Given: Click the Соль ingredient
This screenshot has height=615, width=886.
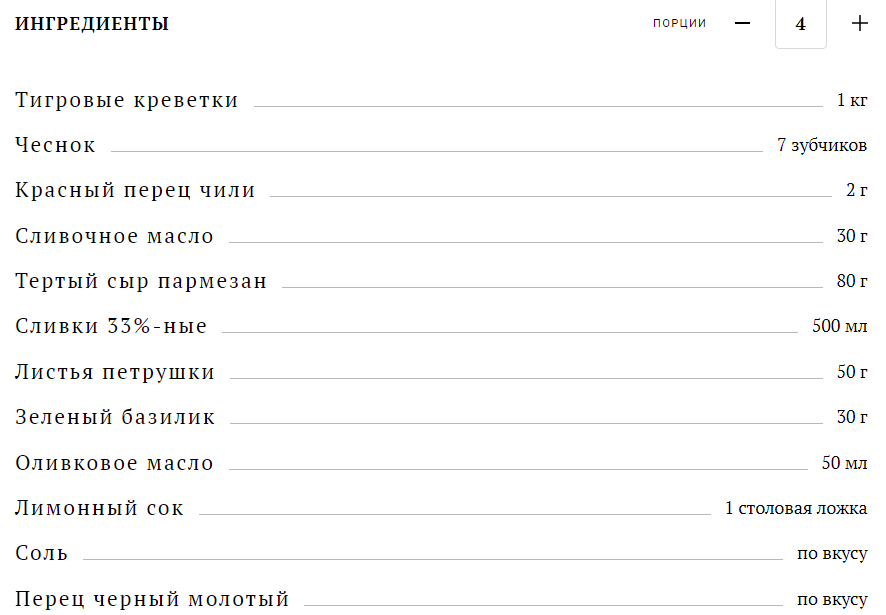Looking at the screenshot, I should click(42, 553).
